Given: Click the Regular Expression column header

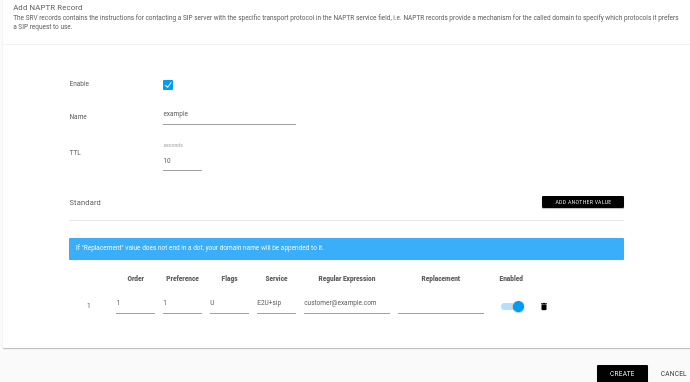Looking at the screenshot, I should (x=347, y=279).
